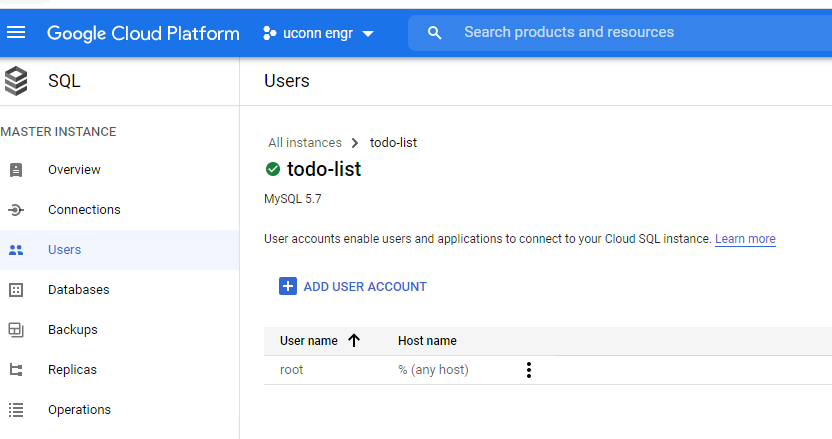Click the green status checkmark icon
Screen dimensions: 832x439
[273, 169]
